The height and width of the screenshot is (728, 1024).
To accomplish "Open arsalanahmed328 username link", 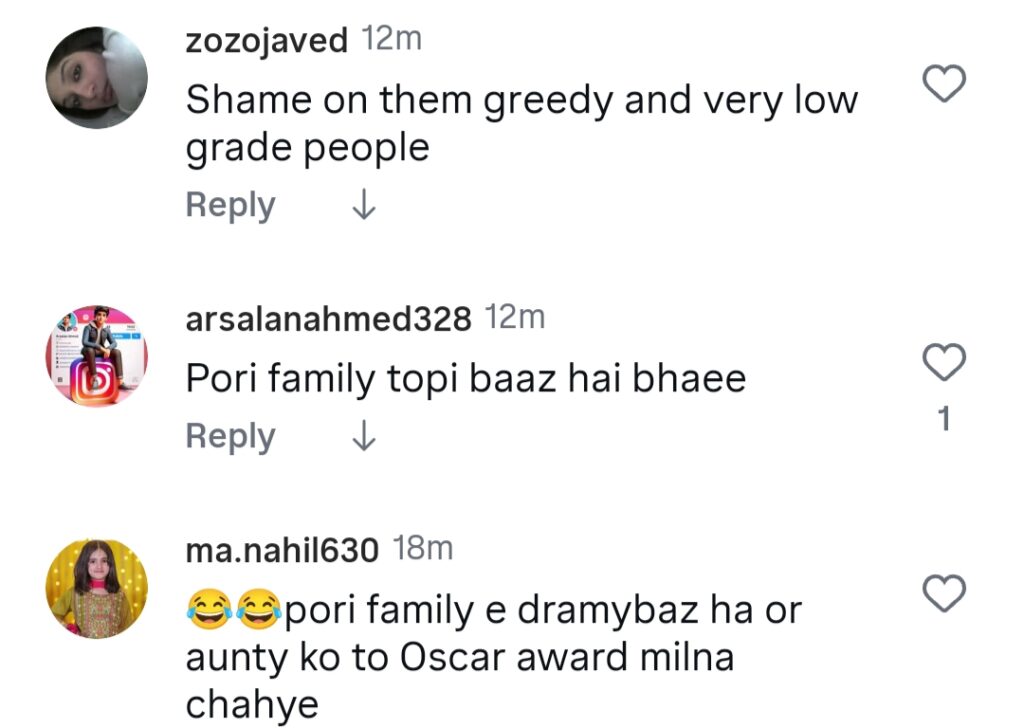I will tap(329, 319).
